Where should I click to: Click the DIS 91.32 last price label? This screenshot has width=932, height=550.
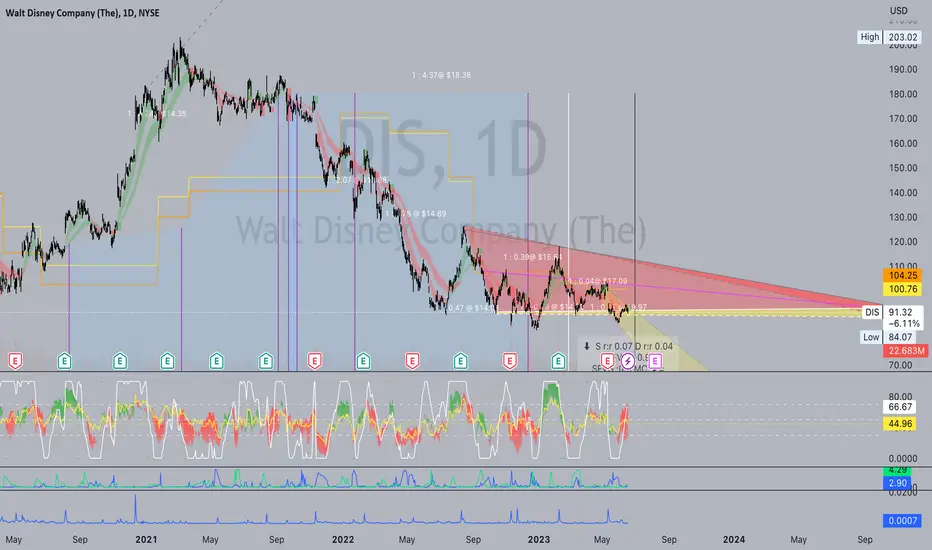pos(892,312)
